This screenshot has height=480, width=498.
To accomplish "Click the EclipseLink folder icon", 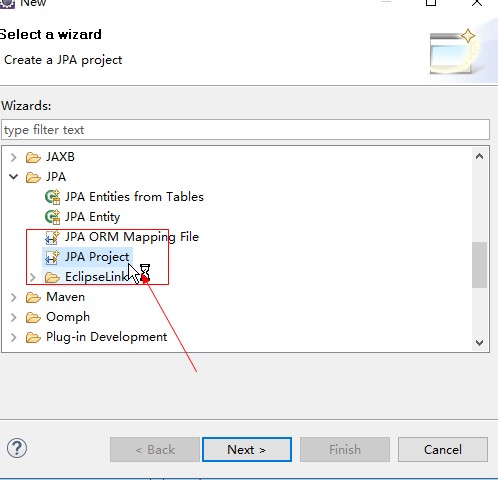I will pyautogui.click(x=52, y=277).
